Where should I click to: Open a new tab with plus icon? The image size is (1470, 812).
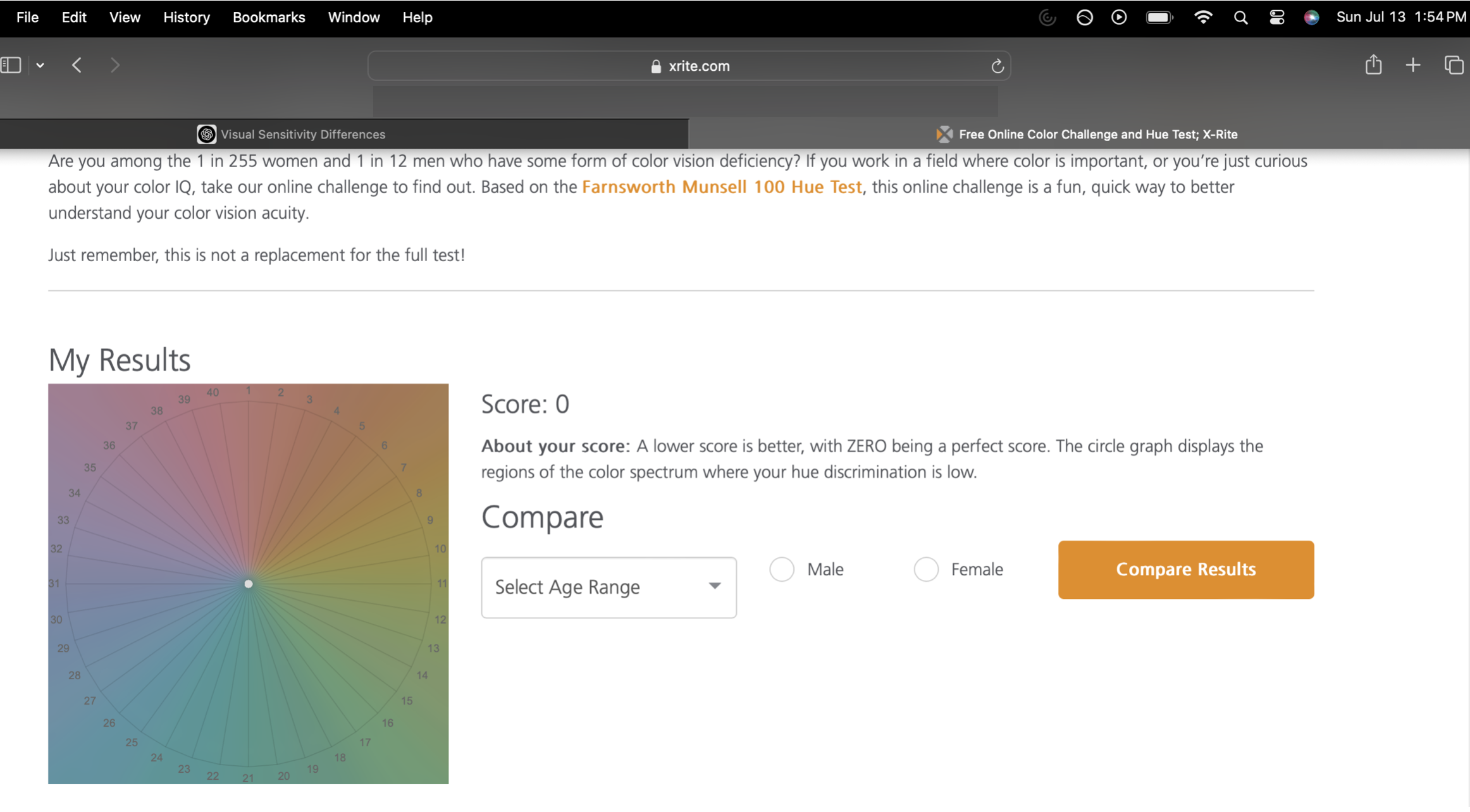[x=1412, y=65]
